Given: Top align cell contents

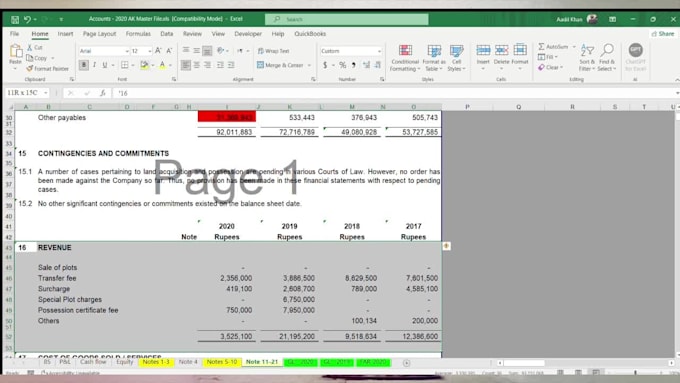Looking at the screenshot, I should click(186, 51).
